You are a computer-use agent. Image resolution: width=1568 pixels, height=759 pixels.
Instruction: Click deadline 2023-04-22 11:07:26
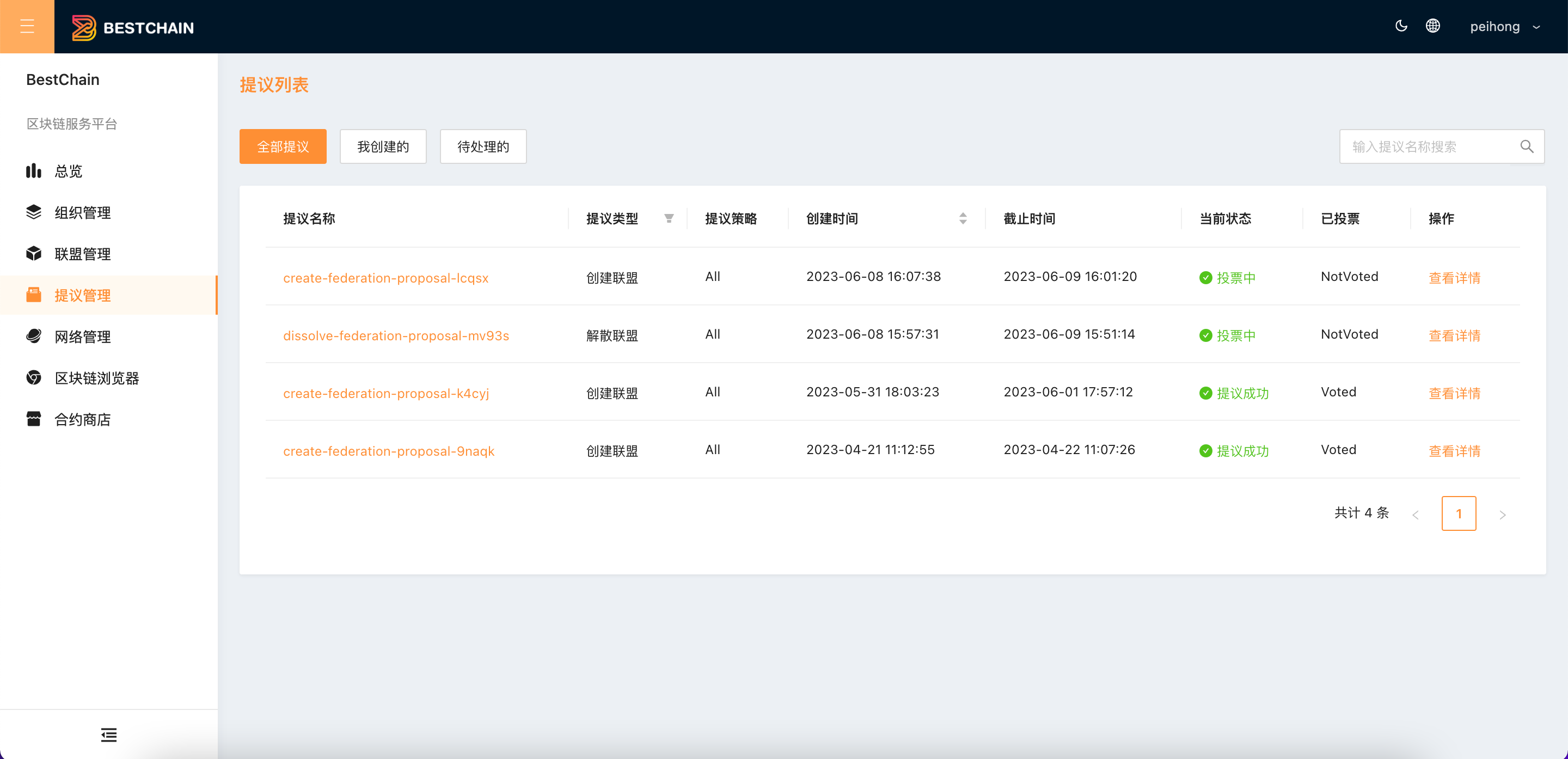[x=1069, y=450]
